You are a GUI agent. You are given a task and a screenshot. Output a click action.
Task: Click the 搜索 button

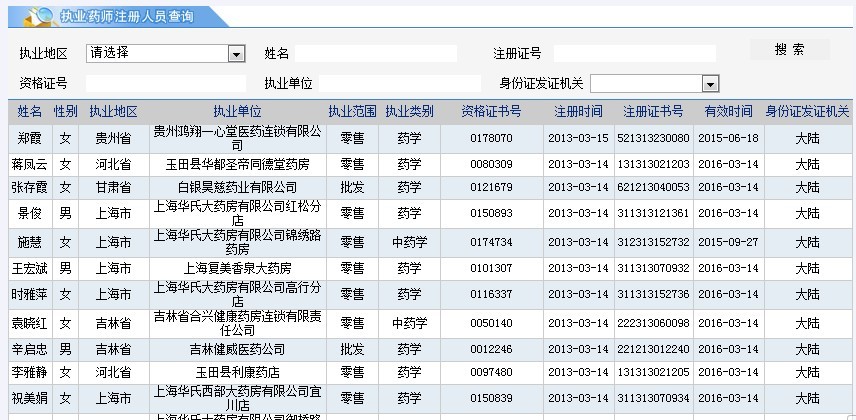(789, 50)
